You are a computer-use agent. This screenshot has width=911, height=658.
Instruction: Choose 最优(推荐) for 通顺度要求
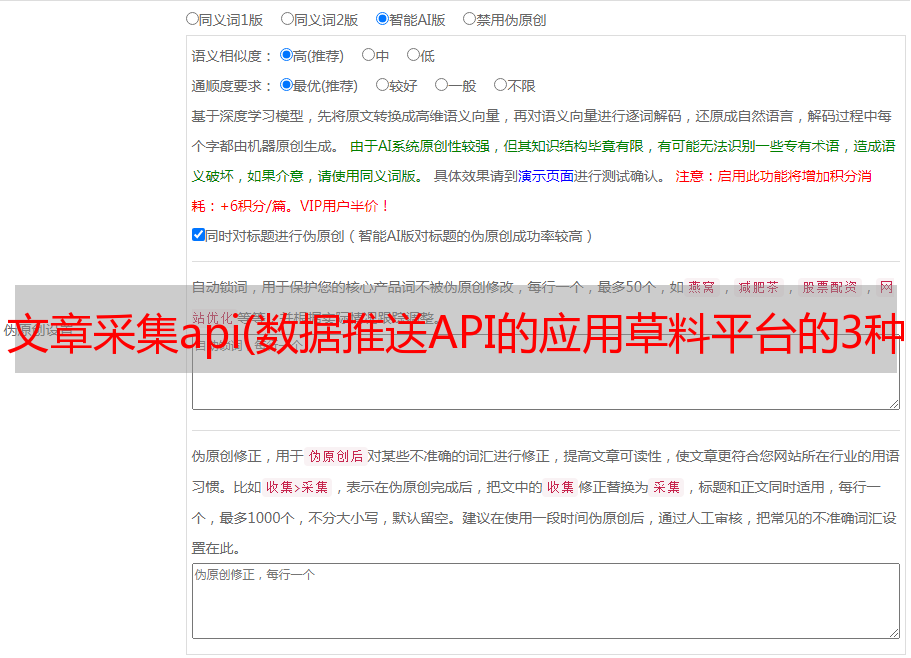click(286, 85)
